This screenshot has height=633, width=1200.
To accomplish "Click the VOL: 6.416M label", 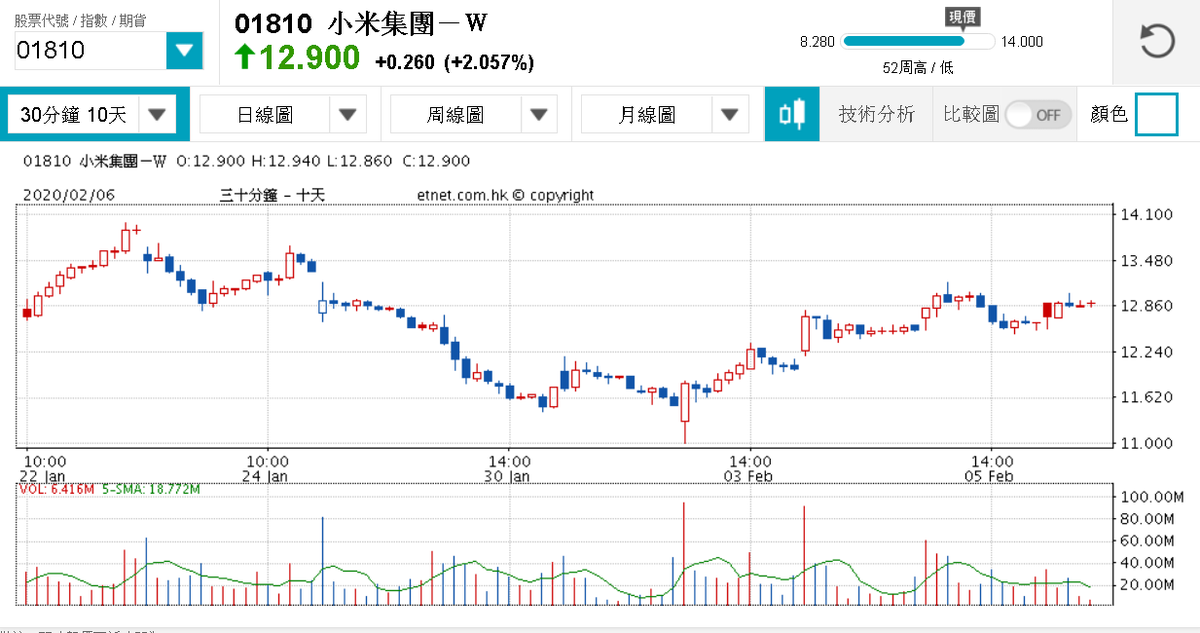I will pos(57,489).
